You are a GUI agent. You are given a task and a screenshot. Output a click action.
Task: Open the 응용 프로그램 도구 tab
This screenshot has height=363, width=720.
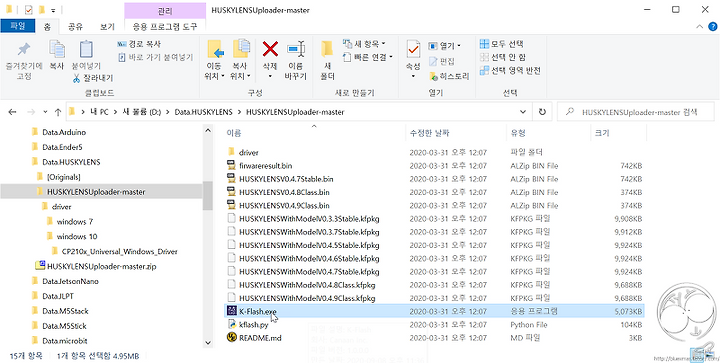click(165, 27)
